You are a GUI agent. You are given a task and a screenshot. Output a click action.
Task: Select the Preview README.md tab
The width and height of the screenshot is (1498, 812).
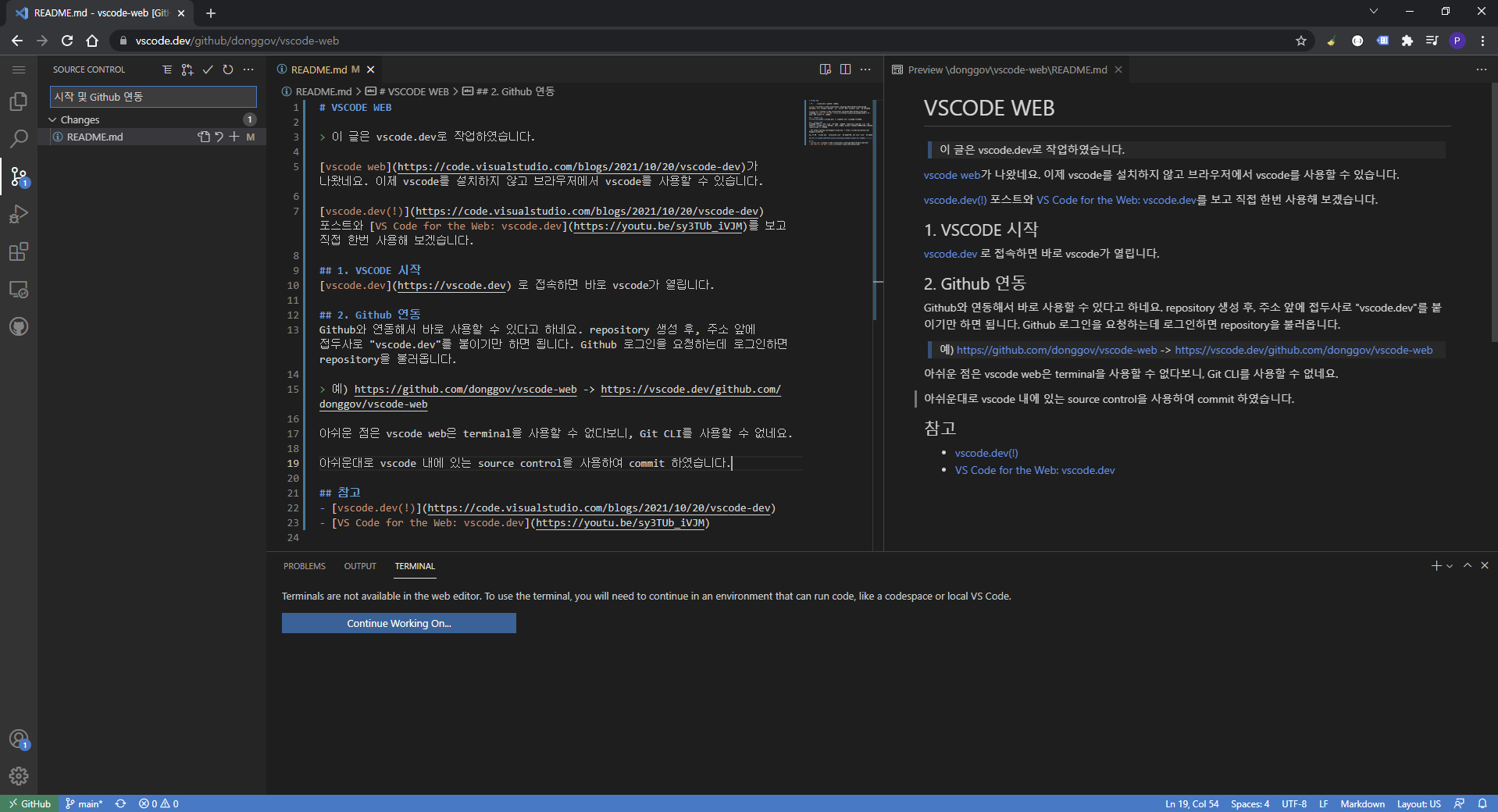[x=1008, y=69]
